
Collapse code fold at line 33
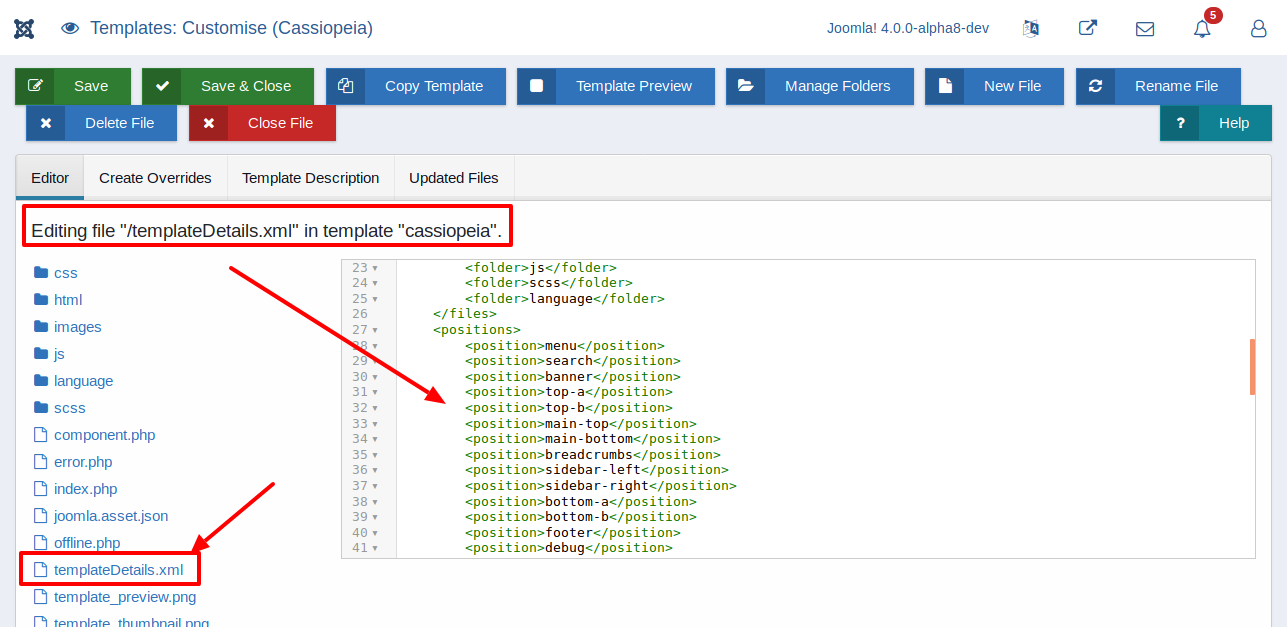(x=375, y=424)
